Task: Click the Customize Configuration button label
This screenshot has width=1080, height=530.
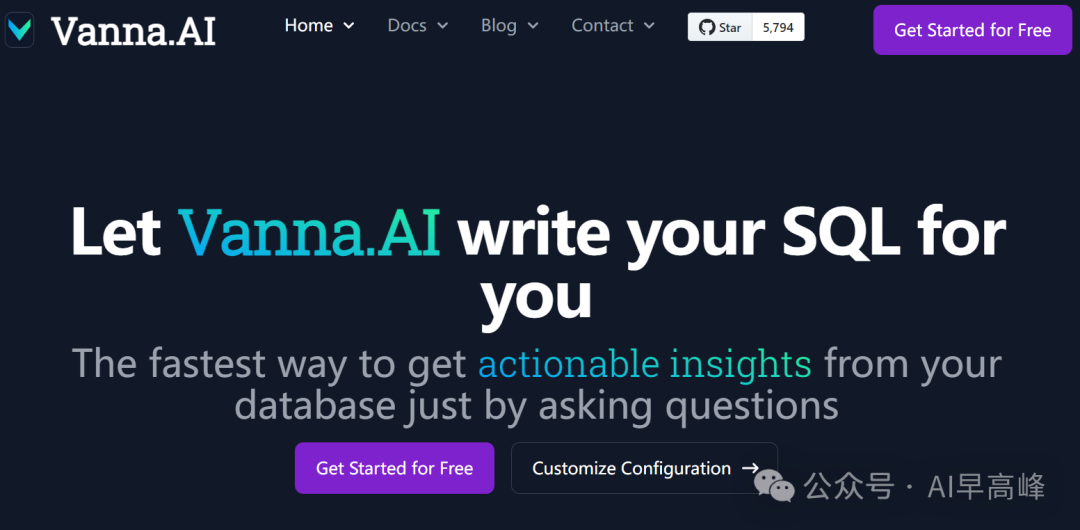Action: point(631,468)
